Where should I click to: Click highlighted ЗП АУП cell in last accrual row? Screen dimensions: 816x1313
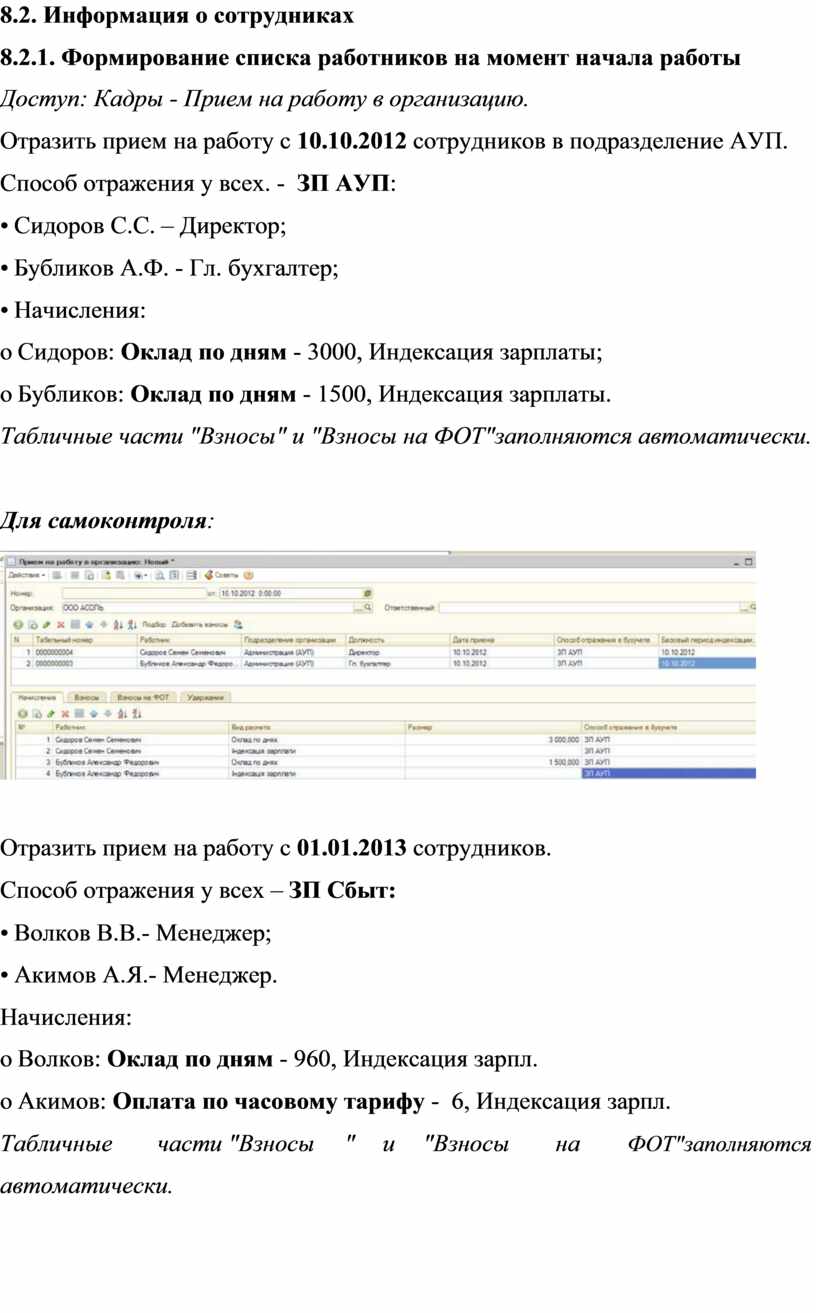(669, 773)
